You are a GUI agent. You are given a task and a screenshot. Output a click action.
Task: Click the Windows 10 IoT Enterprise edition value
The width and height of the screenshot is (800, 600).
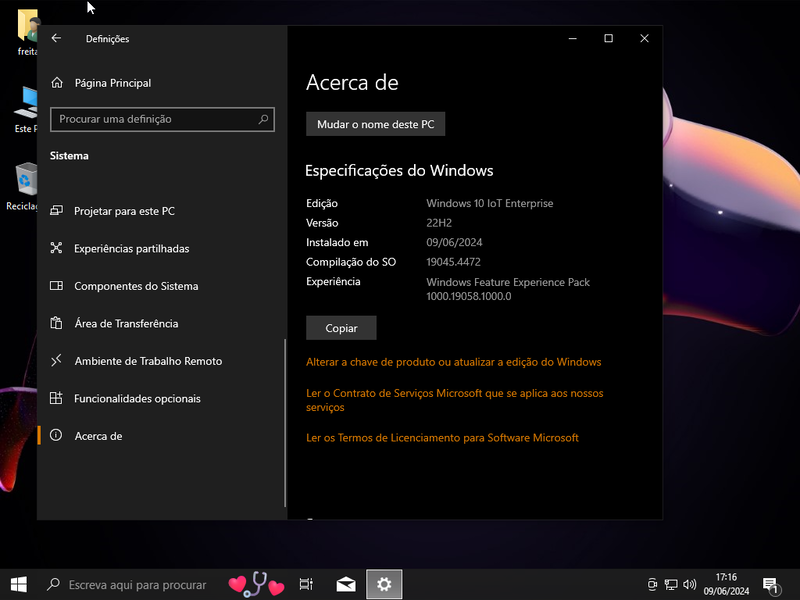tap(490, 203)
